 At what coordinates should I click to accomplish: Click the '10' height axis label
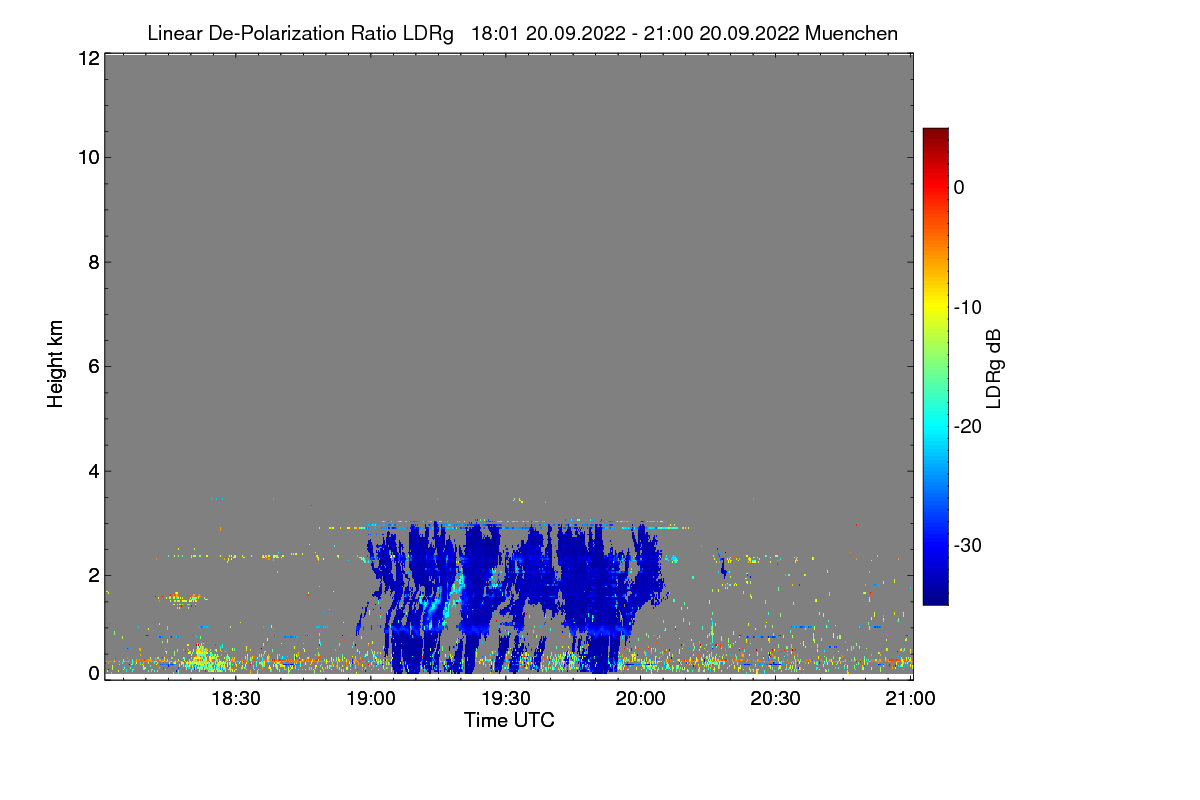click(x=87, y=157)
